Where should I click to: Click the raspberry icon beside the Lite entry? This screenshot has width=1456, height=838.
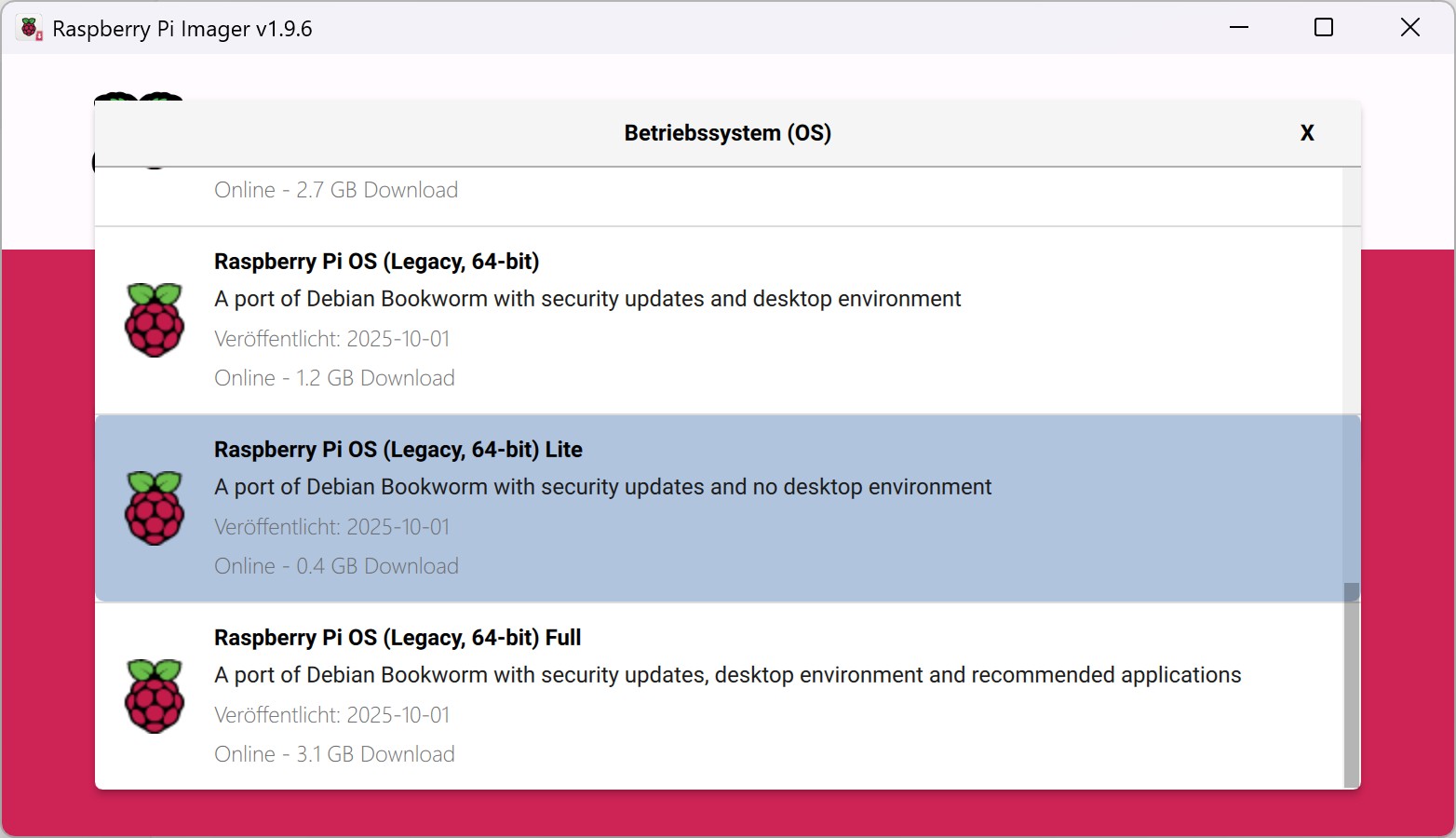coord(155,508)
